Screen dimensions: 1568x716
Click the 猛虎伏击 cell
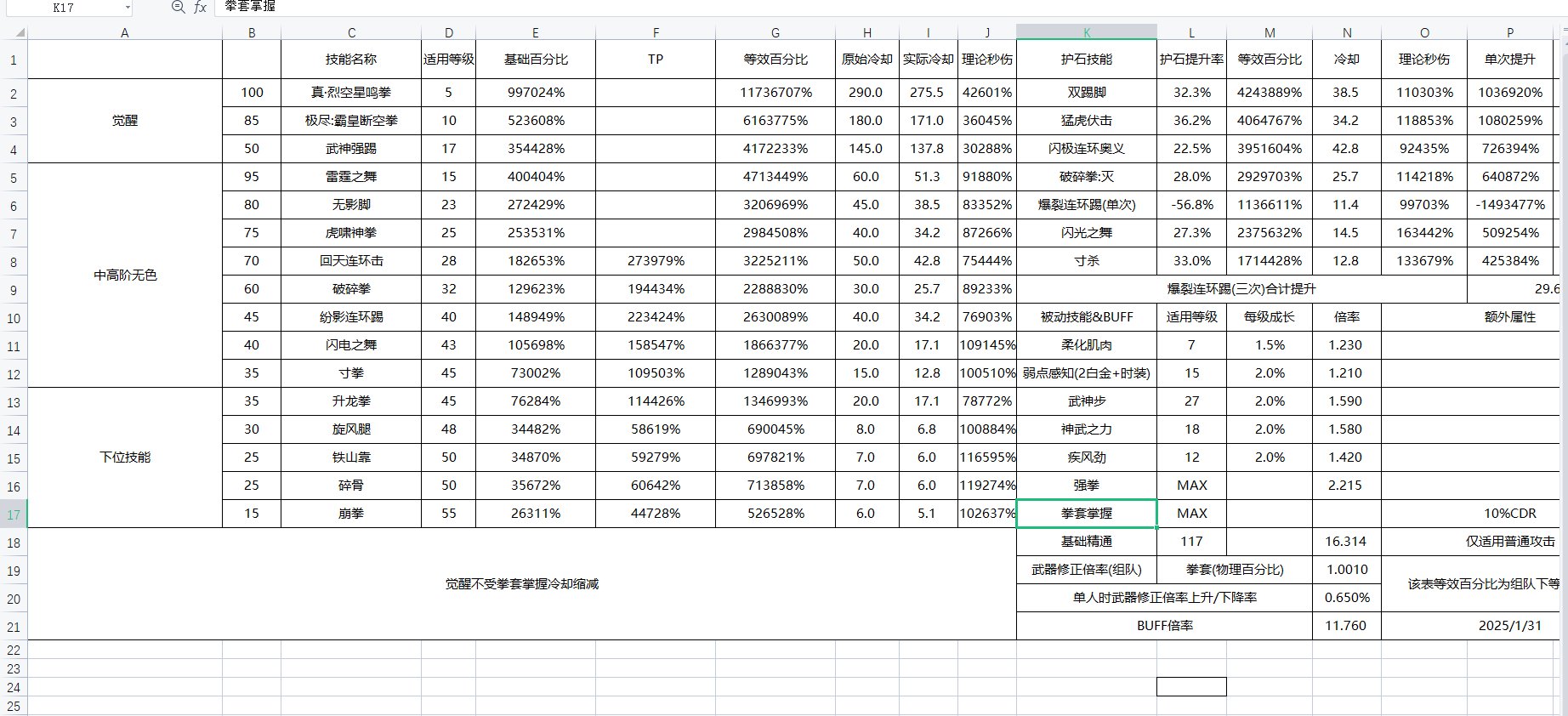(1087, 121)
